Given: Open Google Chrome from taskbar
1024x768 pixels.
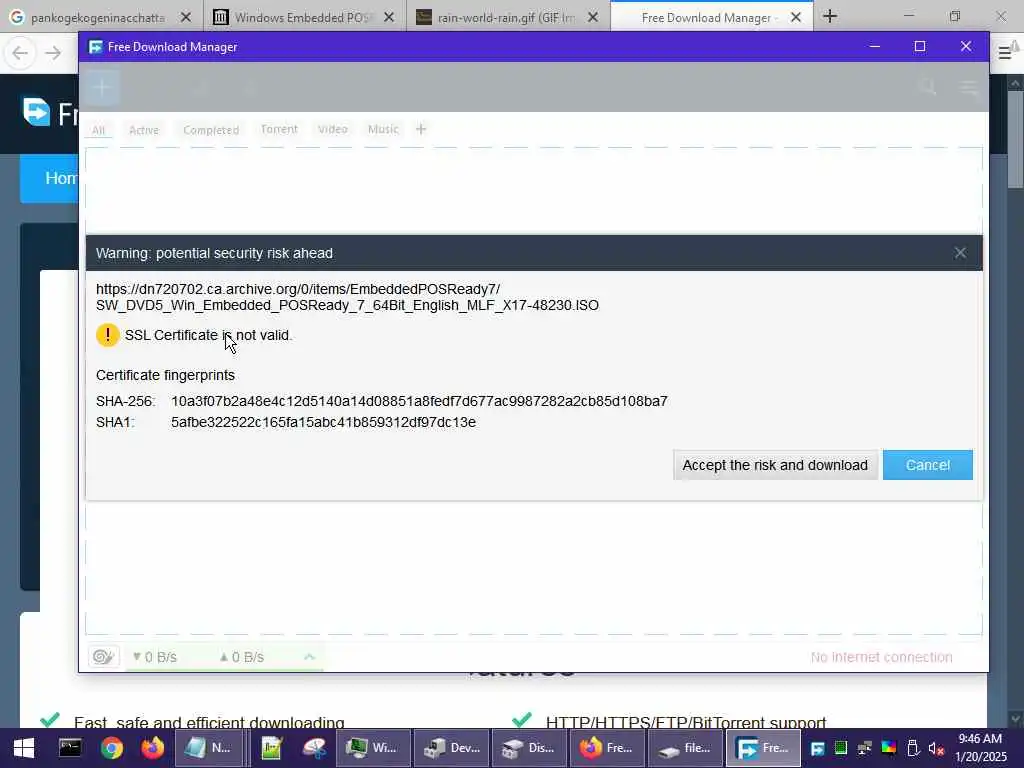Looking at the screenshot, I should coord(112,748).
